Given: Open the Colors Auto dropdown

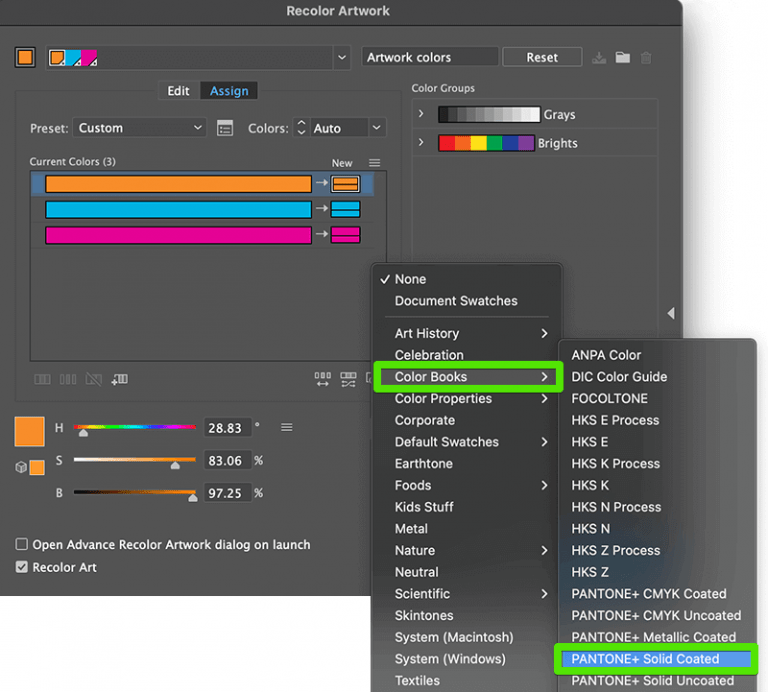Looking at the screenshot, I should 376,128.
